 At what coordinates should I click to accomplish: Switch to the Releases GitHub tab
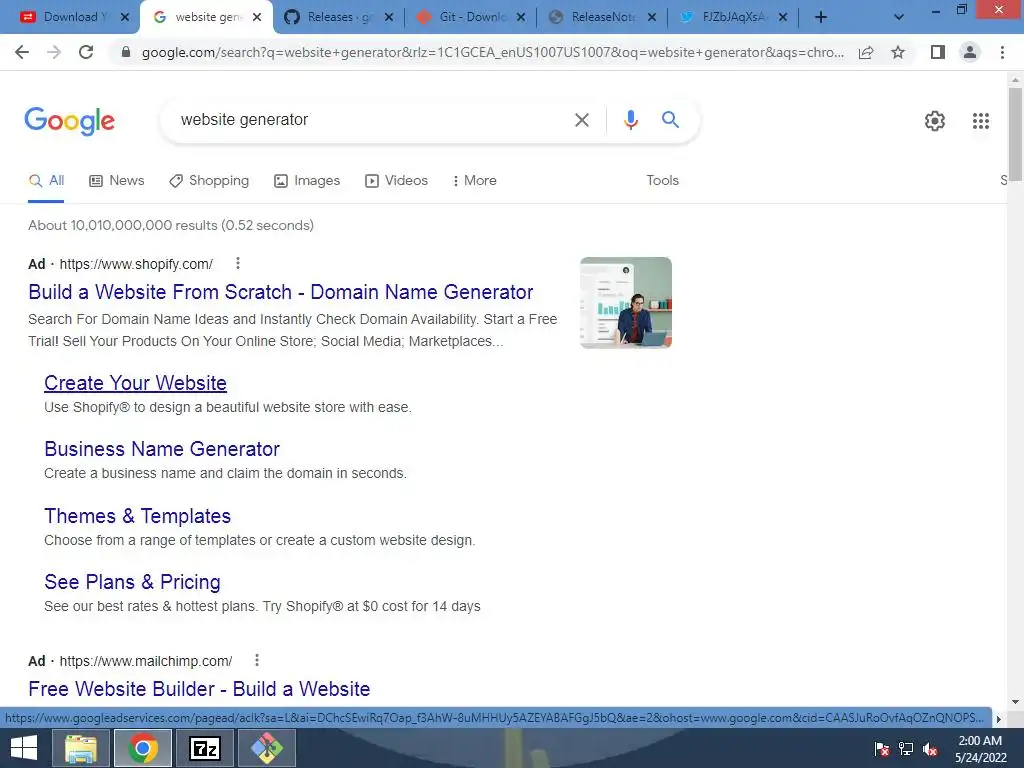tap(339, 17)
